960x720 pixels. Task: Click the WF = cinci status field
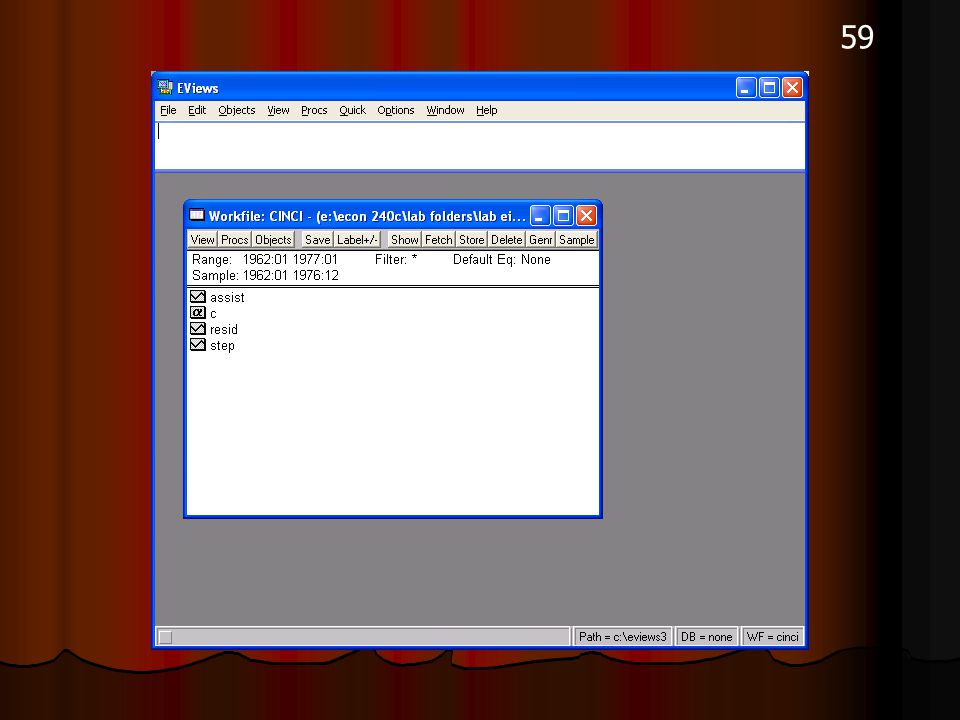pyautogui.click(x=773, y=637)
